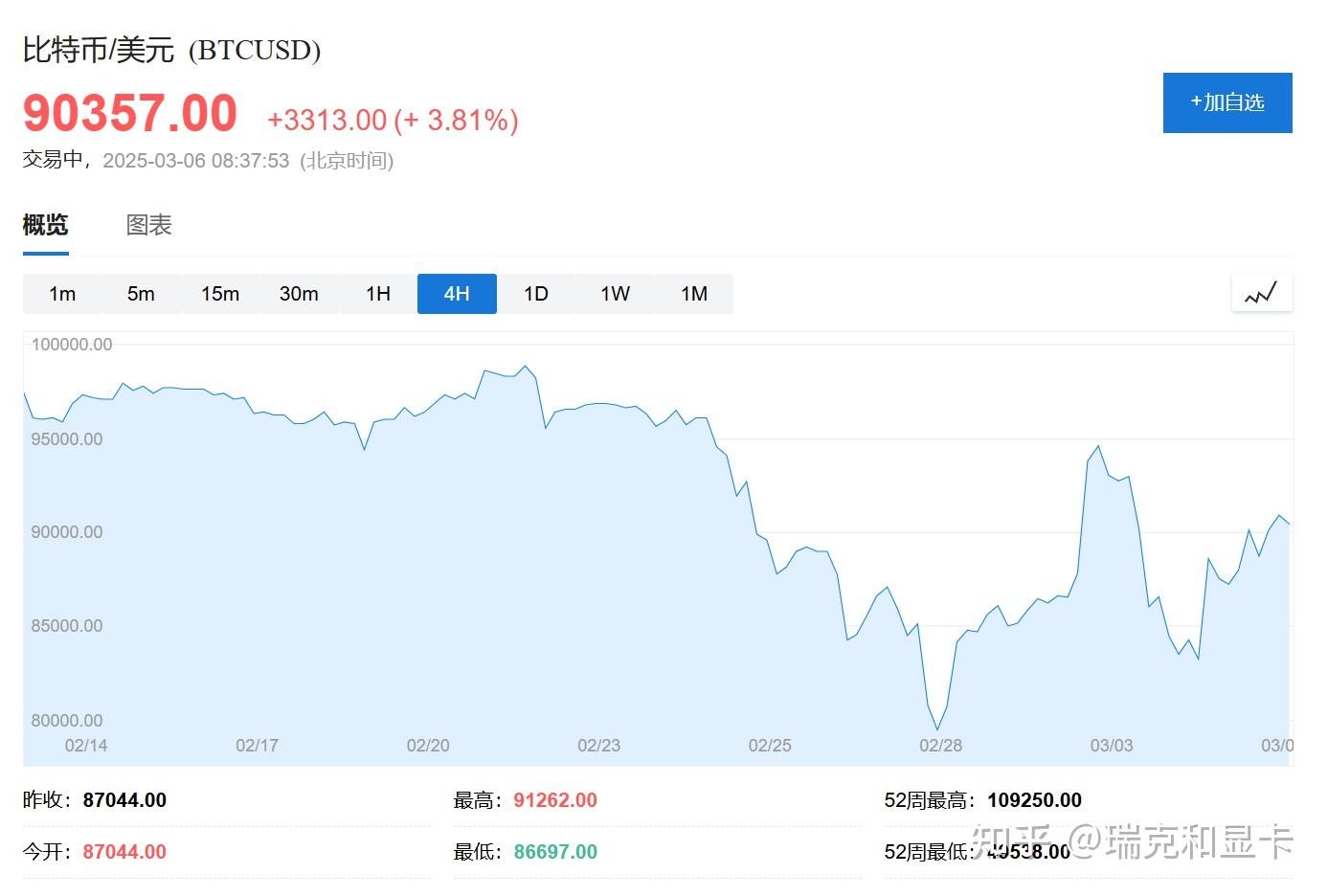Image resolution: width=1328 pixels, height=896 pixels.
Task: Click the chart's lowest dip near 02/28
Action: tap(937, 728)
